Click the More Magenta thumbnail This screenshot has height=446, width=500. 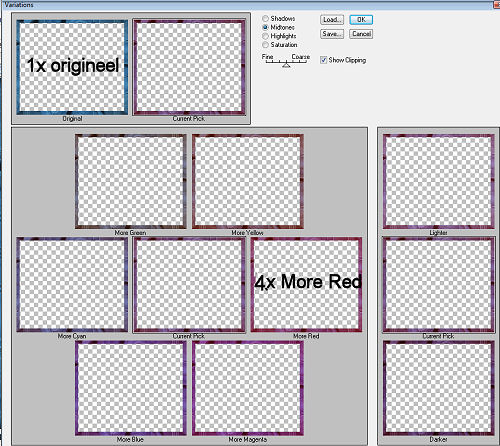pyautogui.click(x=248, y=388)
